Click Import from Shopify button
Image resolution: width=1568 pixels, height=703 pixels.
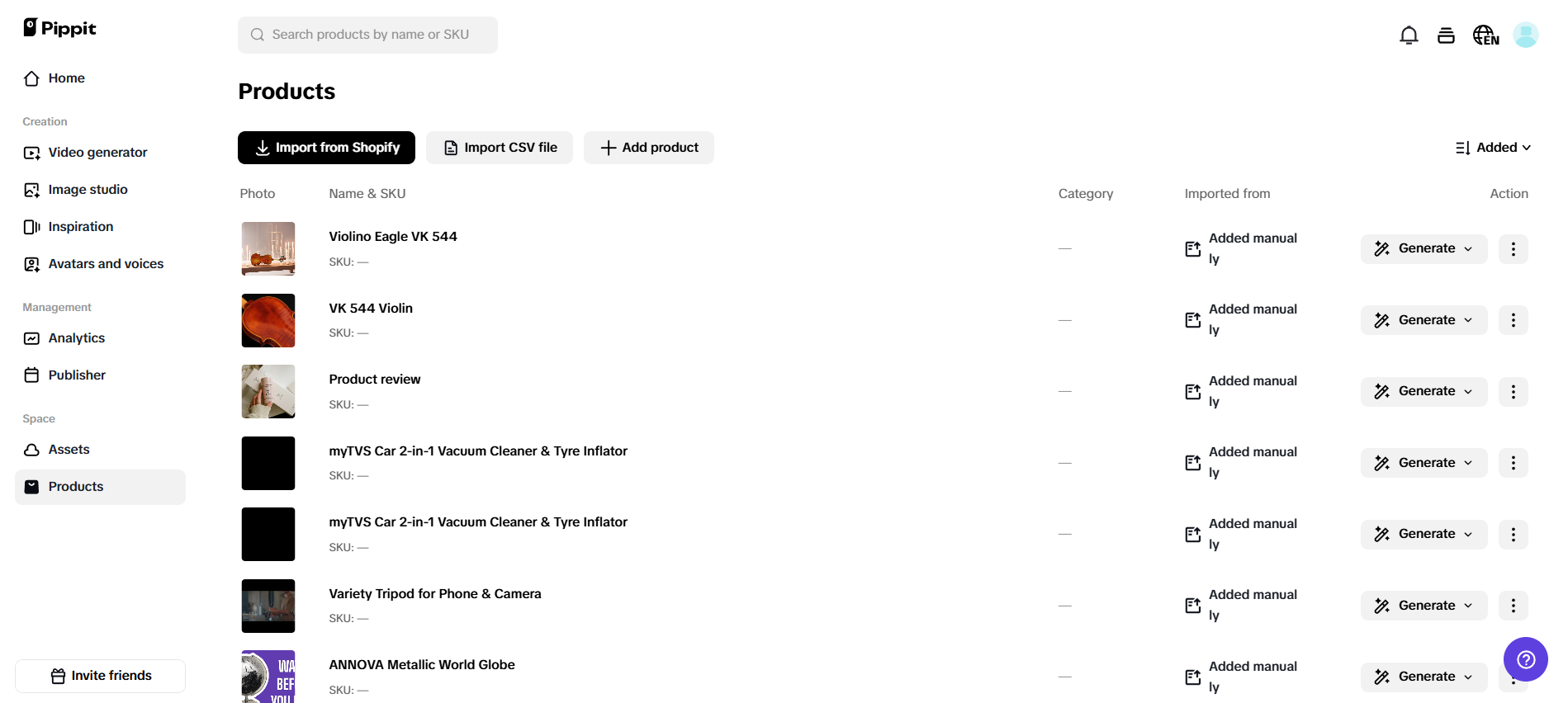pyautogui.click(x=326, y=148)
